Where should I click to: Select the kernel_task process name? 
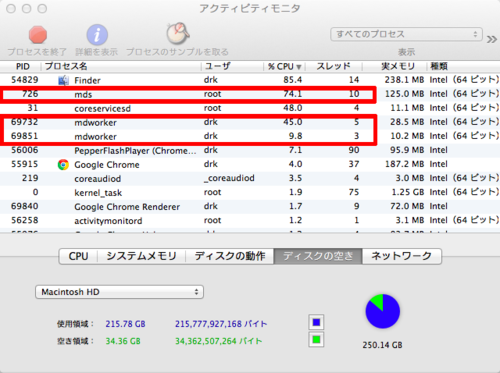click(98, 193)
